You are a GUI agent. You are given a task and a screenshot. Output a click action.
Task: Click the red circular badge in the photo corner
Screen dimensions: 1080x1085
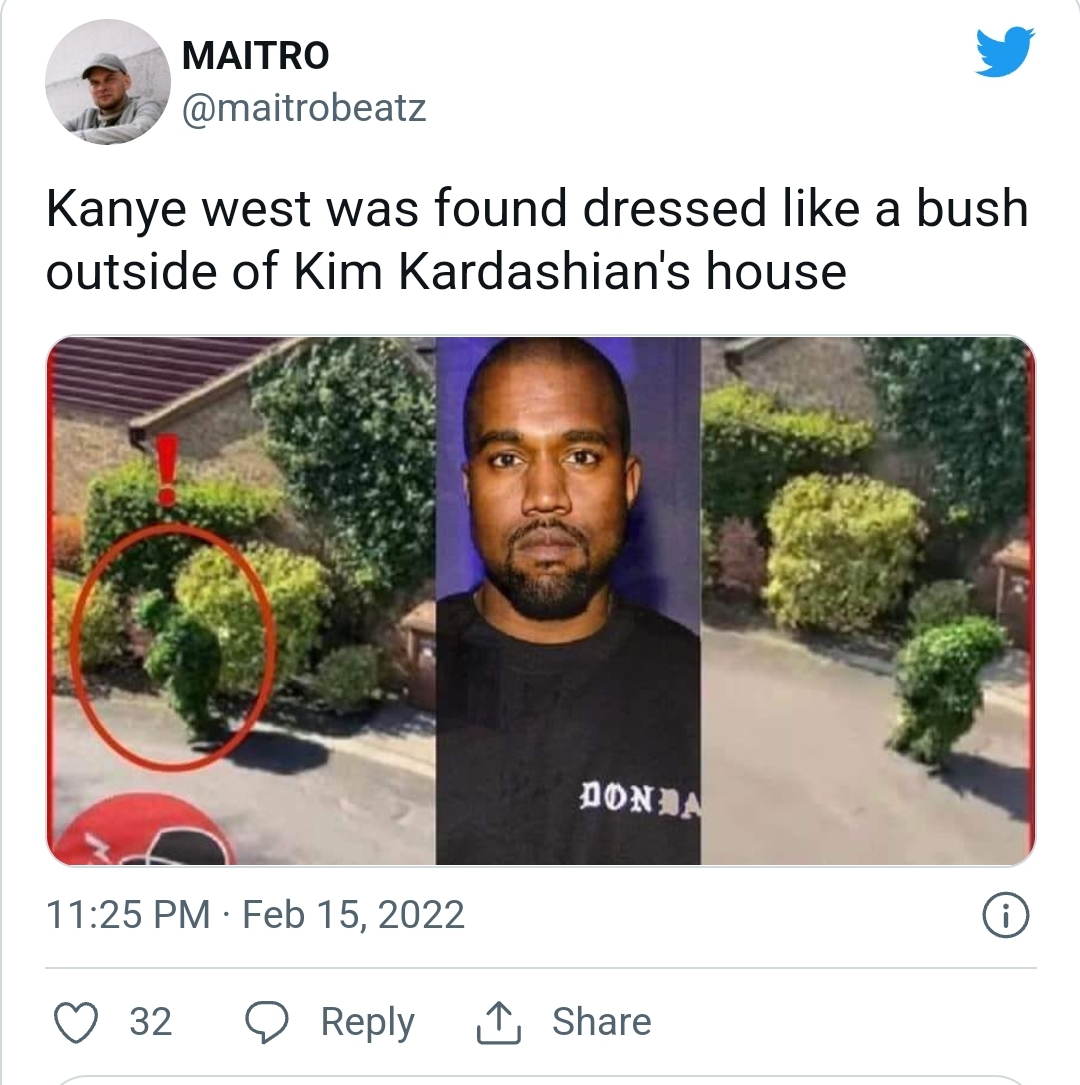pyautogui.click(x=142, y=830)
